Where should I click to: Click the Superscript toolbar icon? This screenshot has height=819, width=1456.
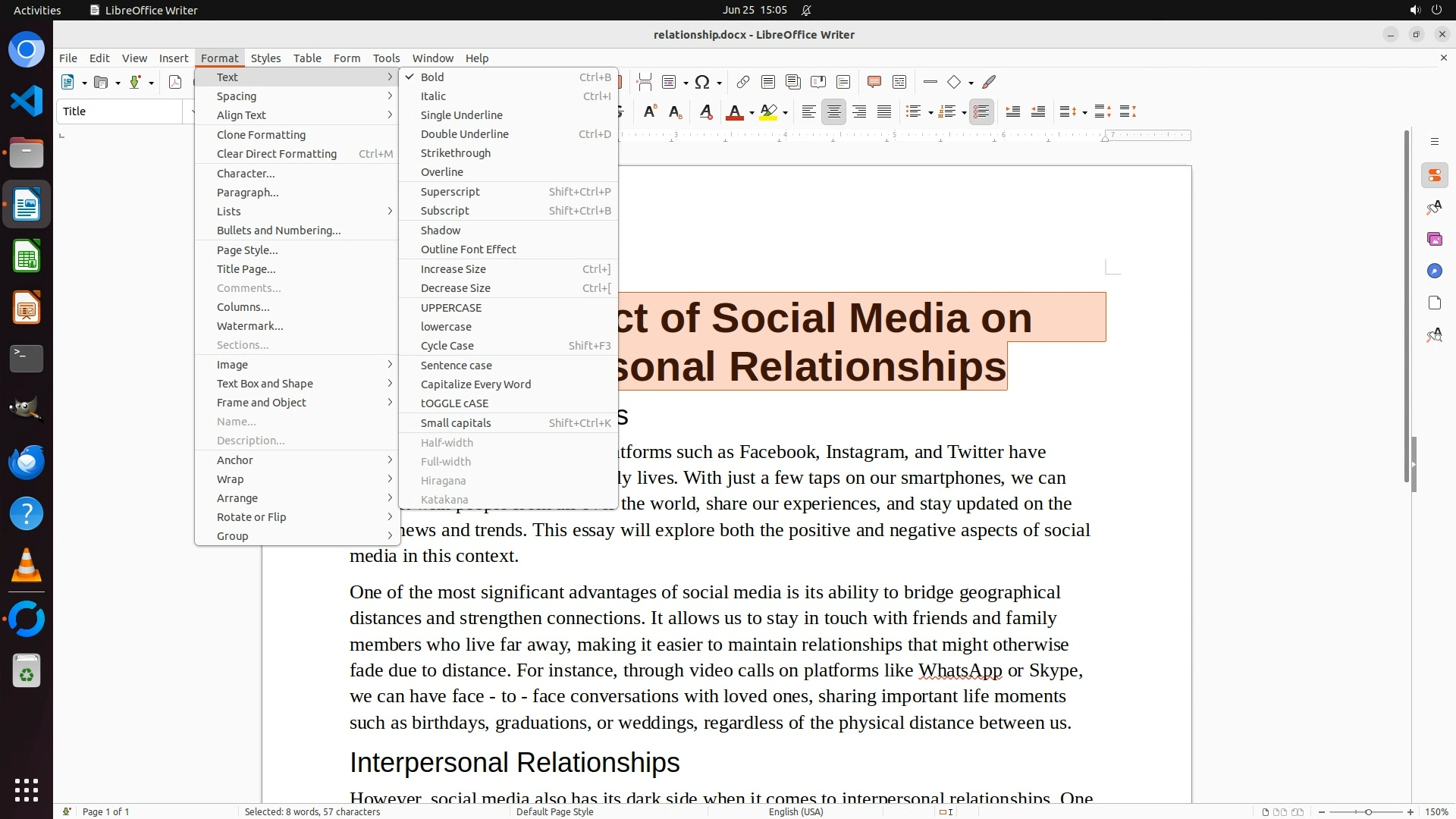click(650, 112)
